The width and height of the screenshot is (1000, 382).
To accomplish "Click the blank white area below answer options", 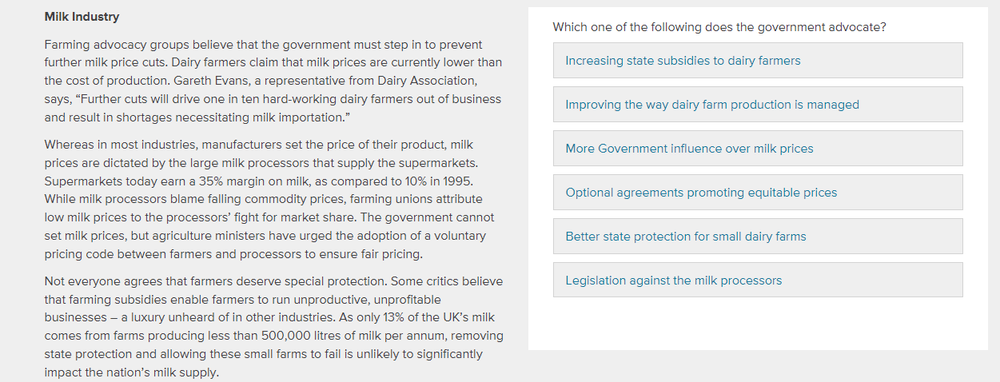I will (758, 324).
